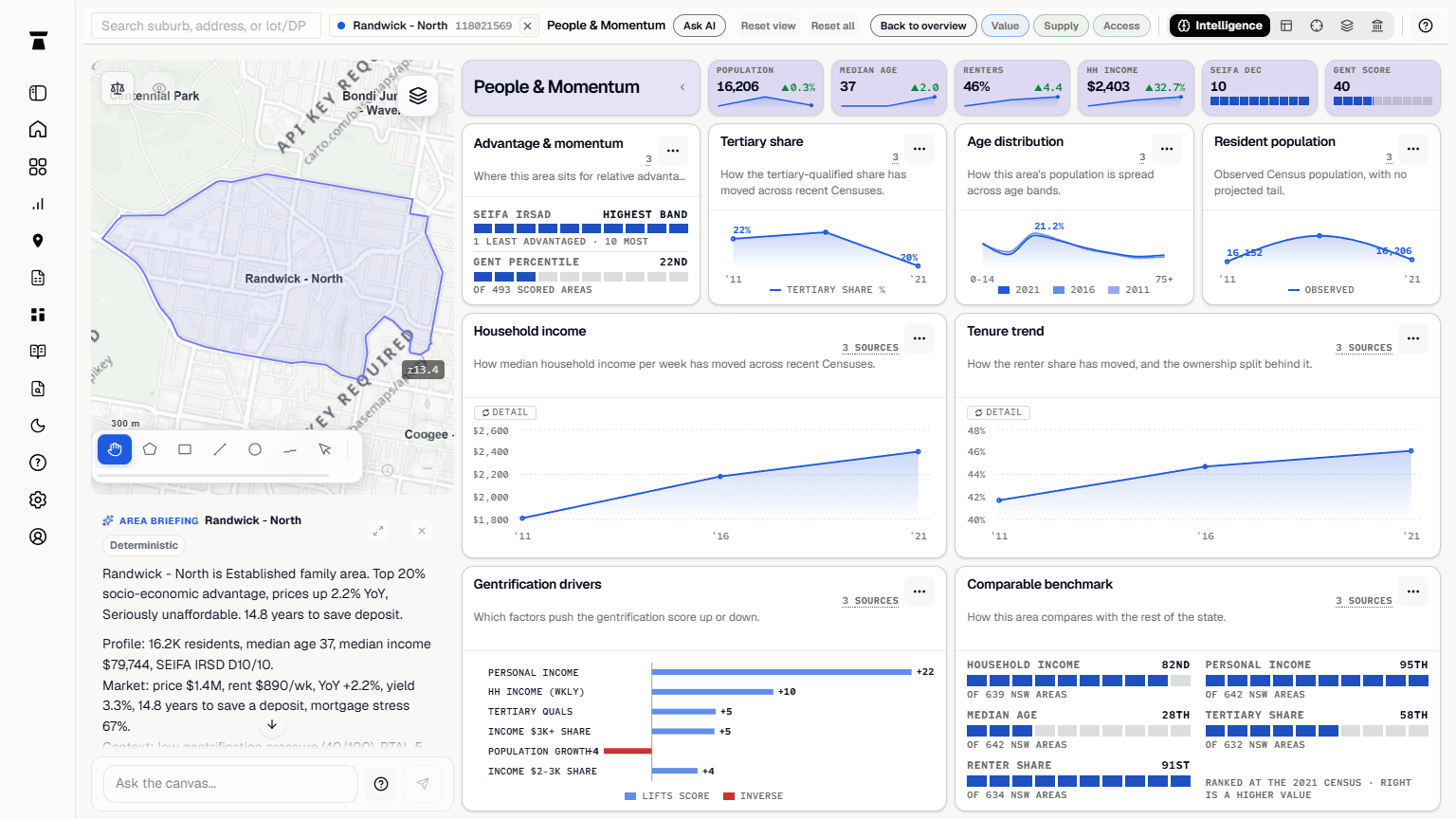Screen dimensions: 1456x819
Task: Open Age distribution options menu
Action: point(1167,149)
